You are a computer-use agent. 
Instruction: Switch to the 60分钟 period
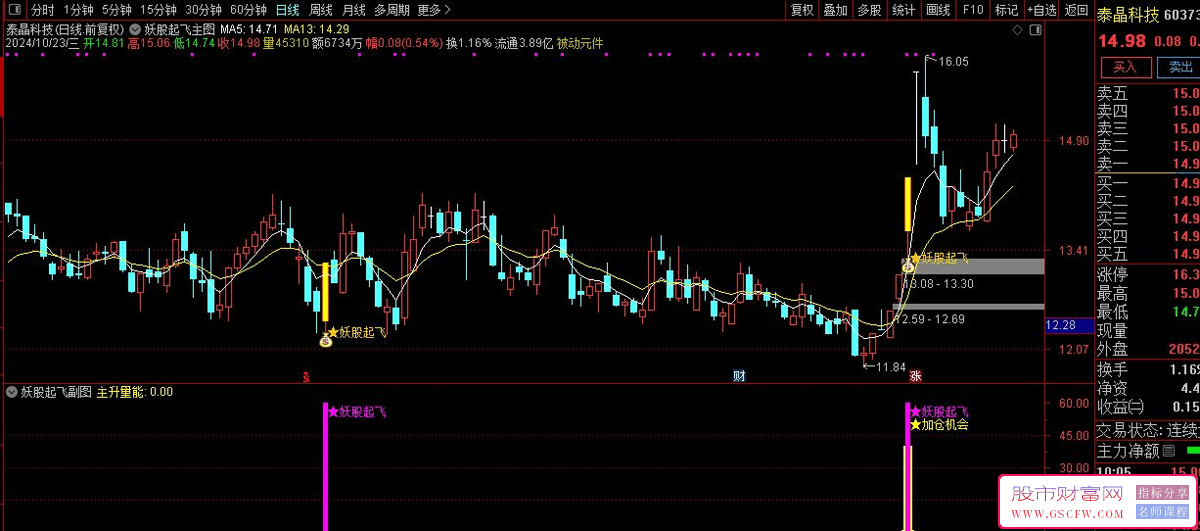pos(248,10)
